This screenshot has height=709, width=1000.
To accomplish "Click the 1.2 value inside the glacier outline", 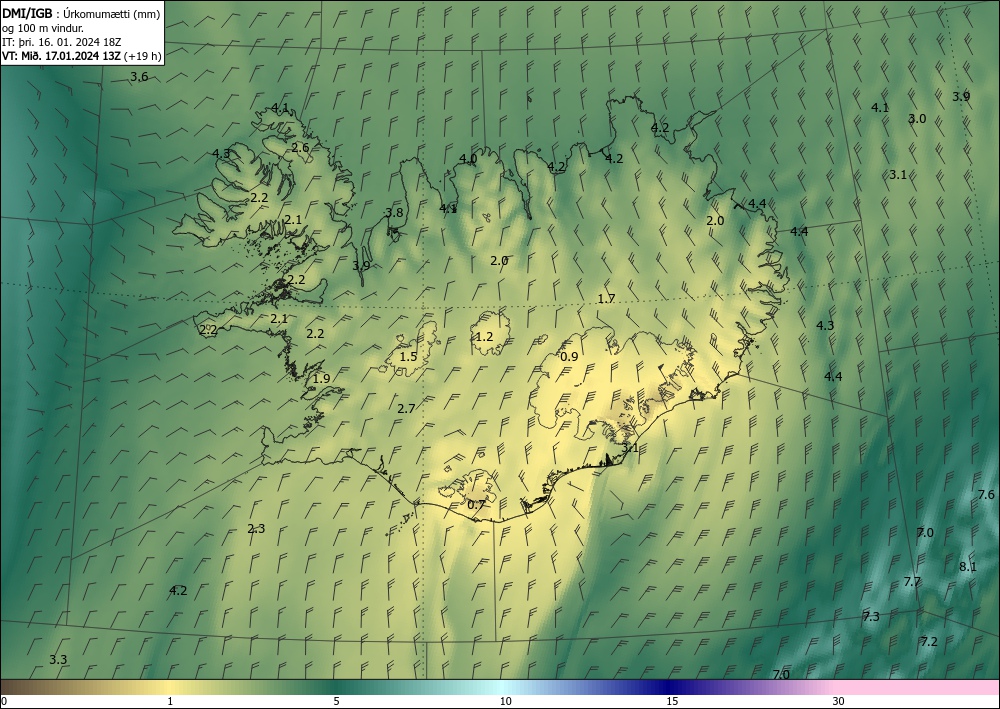I will [485, 337].
